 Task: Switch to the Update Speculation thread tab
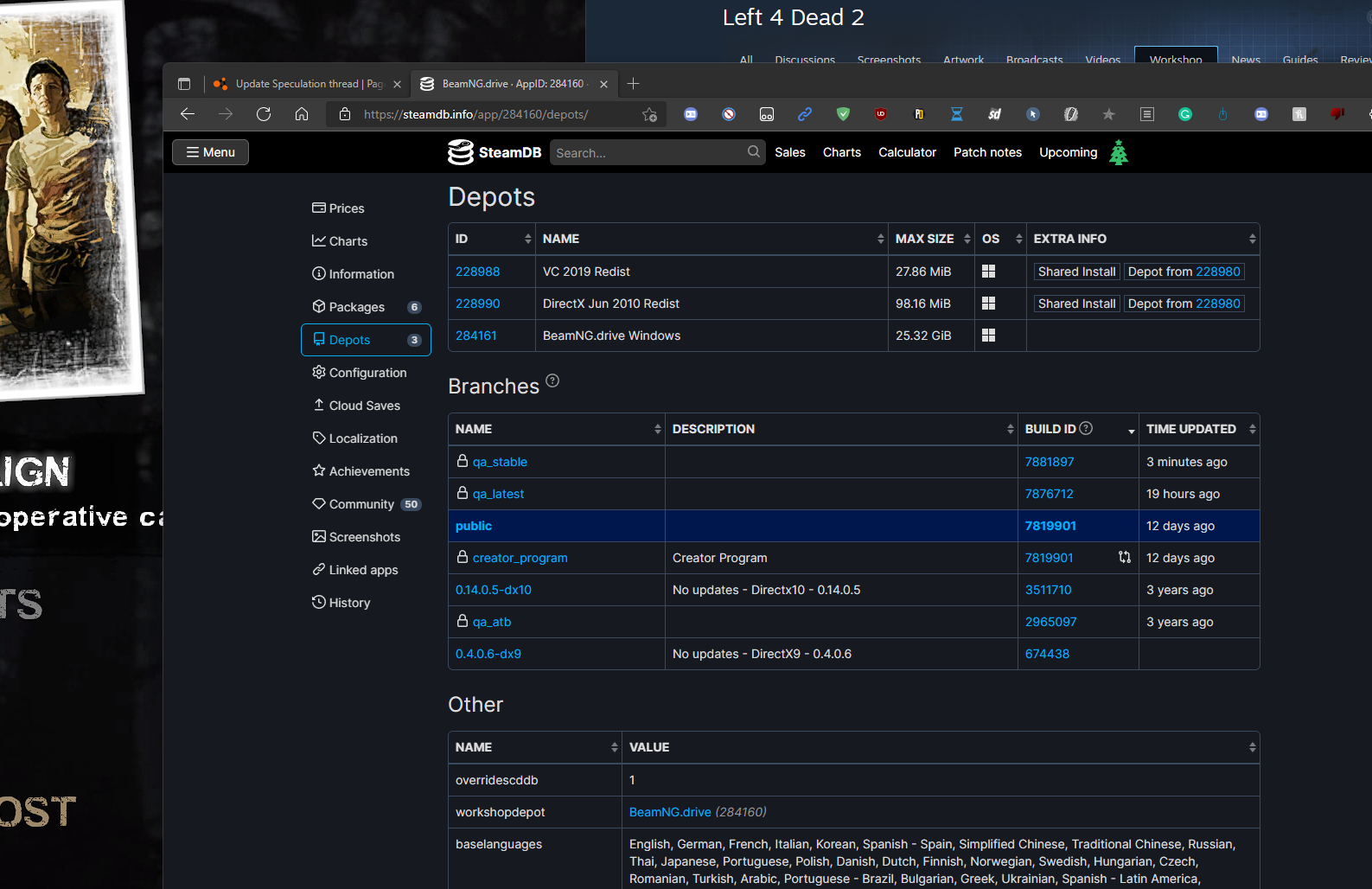click(x=307, y=84)
